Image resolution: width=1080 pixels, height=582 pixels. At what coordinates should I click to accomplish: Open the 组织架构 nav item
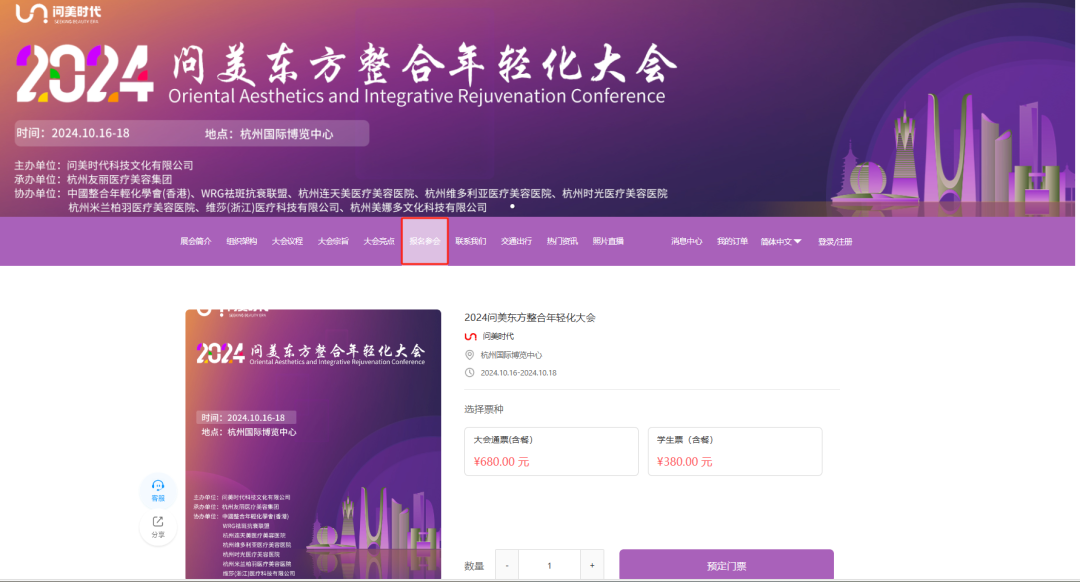pyautogui.click(x=242, y=242)
